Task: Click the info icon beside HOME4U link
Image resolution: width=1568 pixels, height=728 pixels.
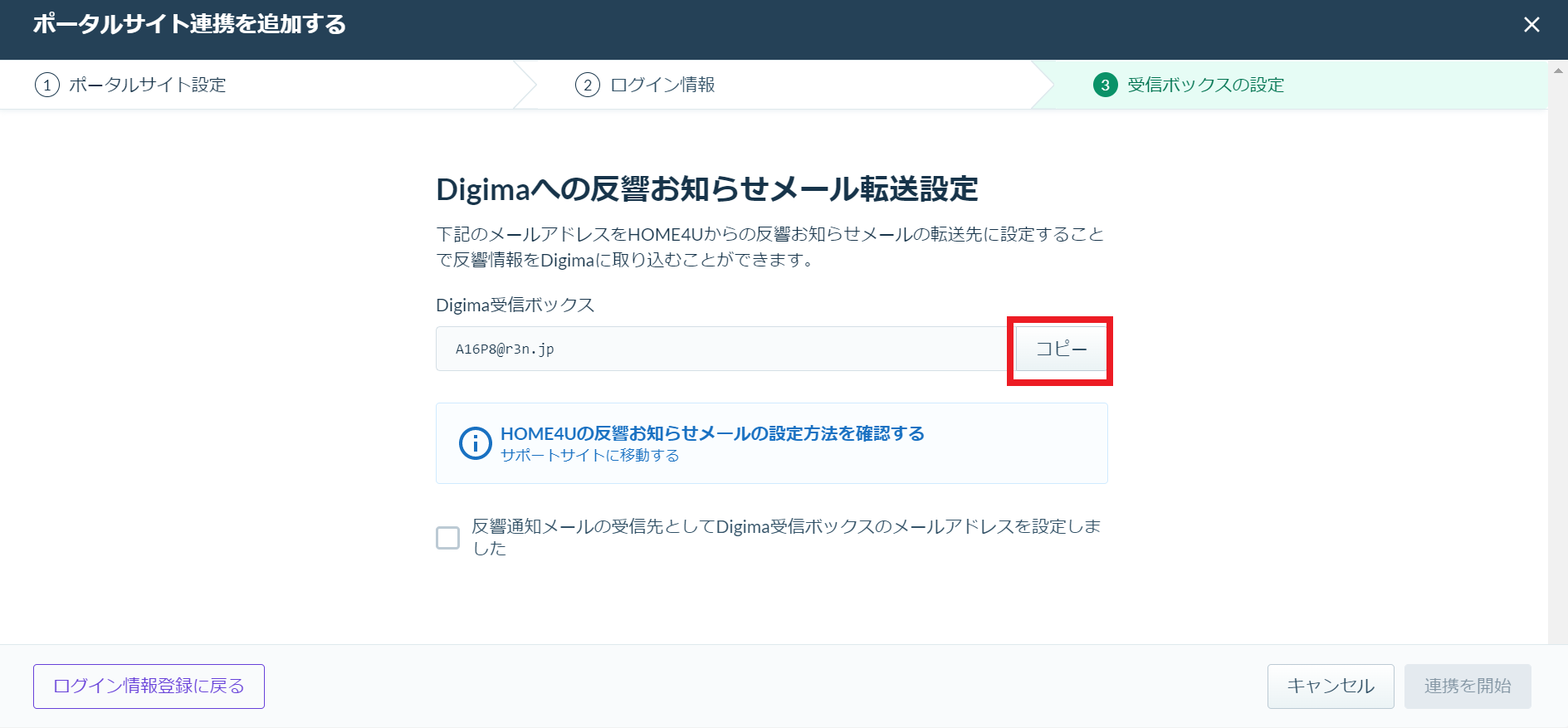Action: tap(476, 443)
